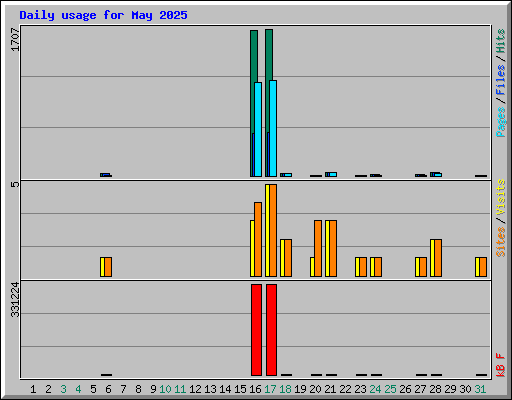Click day label '30' on the x-axis
Viewport: 512px width, 400px height.
click(465, 389)
